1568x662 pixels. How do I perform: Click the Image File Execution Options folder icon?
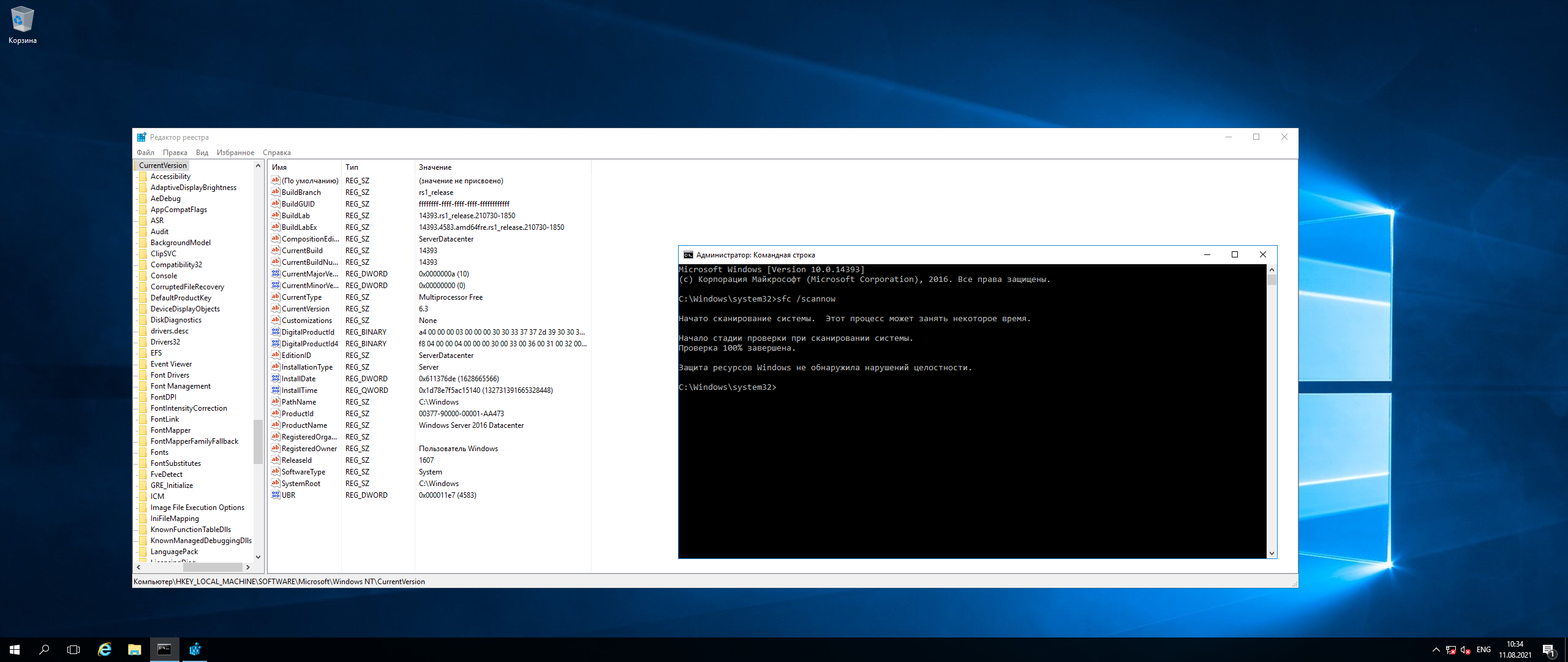(143, 508)
